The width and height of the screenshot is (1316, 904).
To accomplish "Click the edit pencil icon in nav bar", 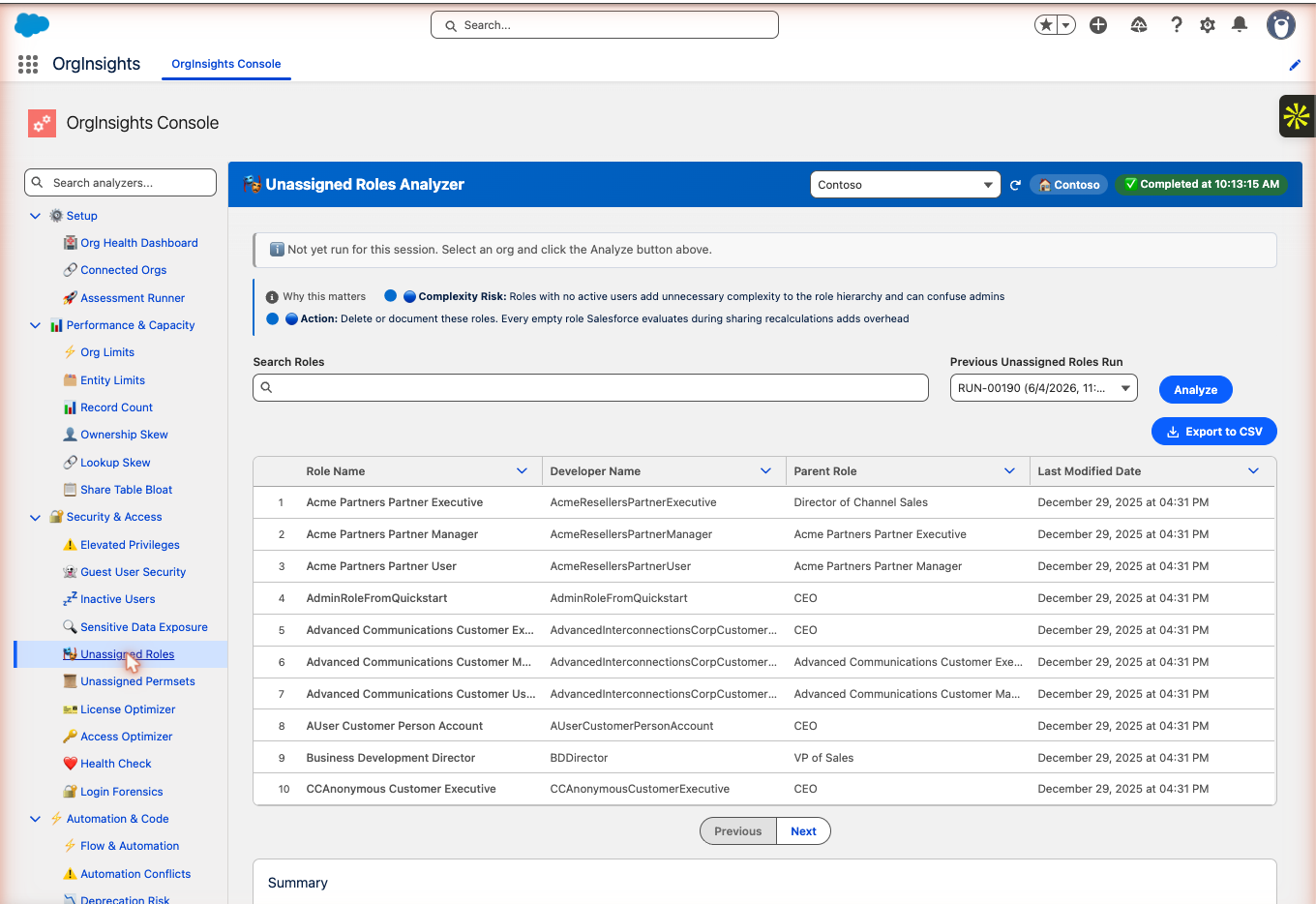I will click(x=1295, y=65).
